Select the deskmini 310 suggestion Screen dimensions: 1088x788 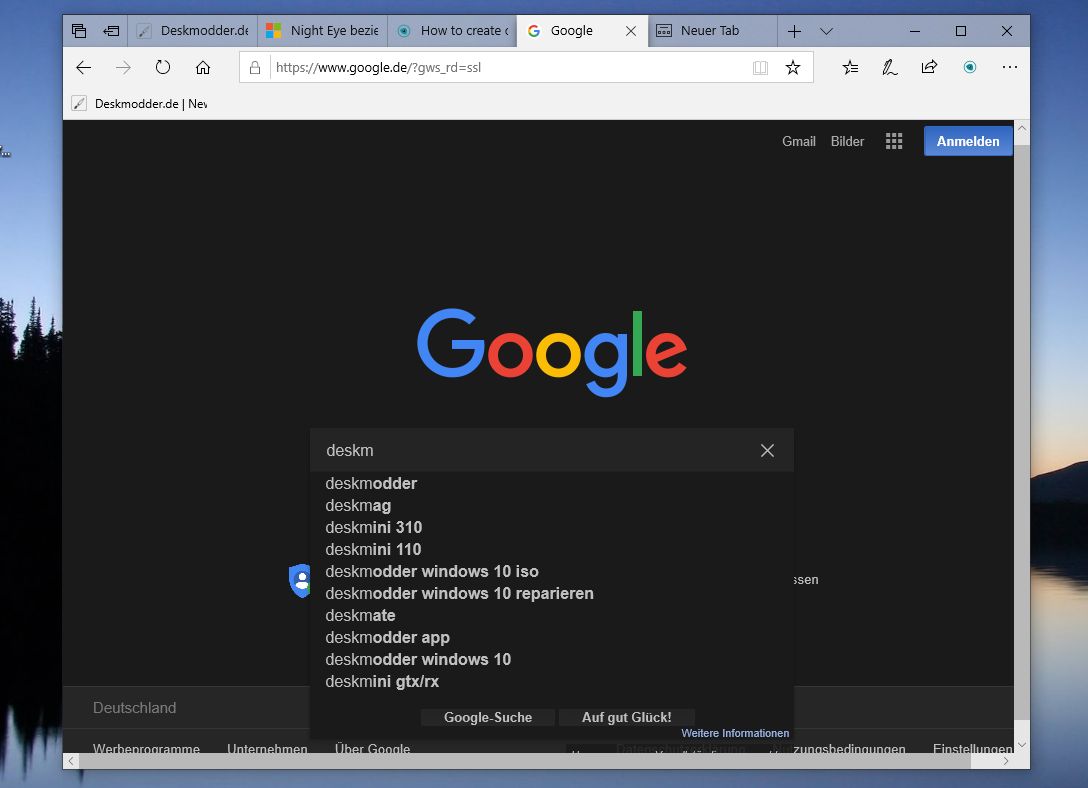(552, 528)
